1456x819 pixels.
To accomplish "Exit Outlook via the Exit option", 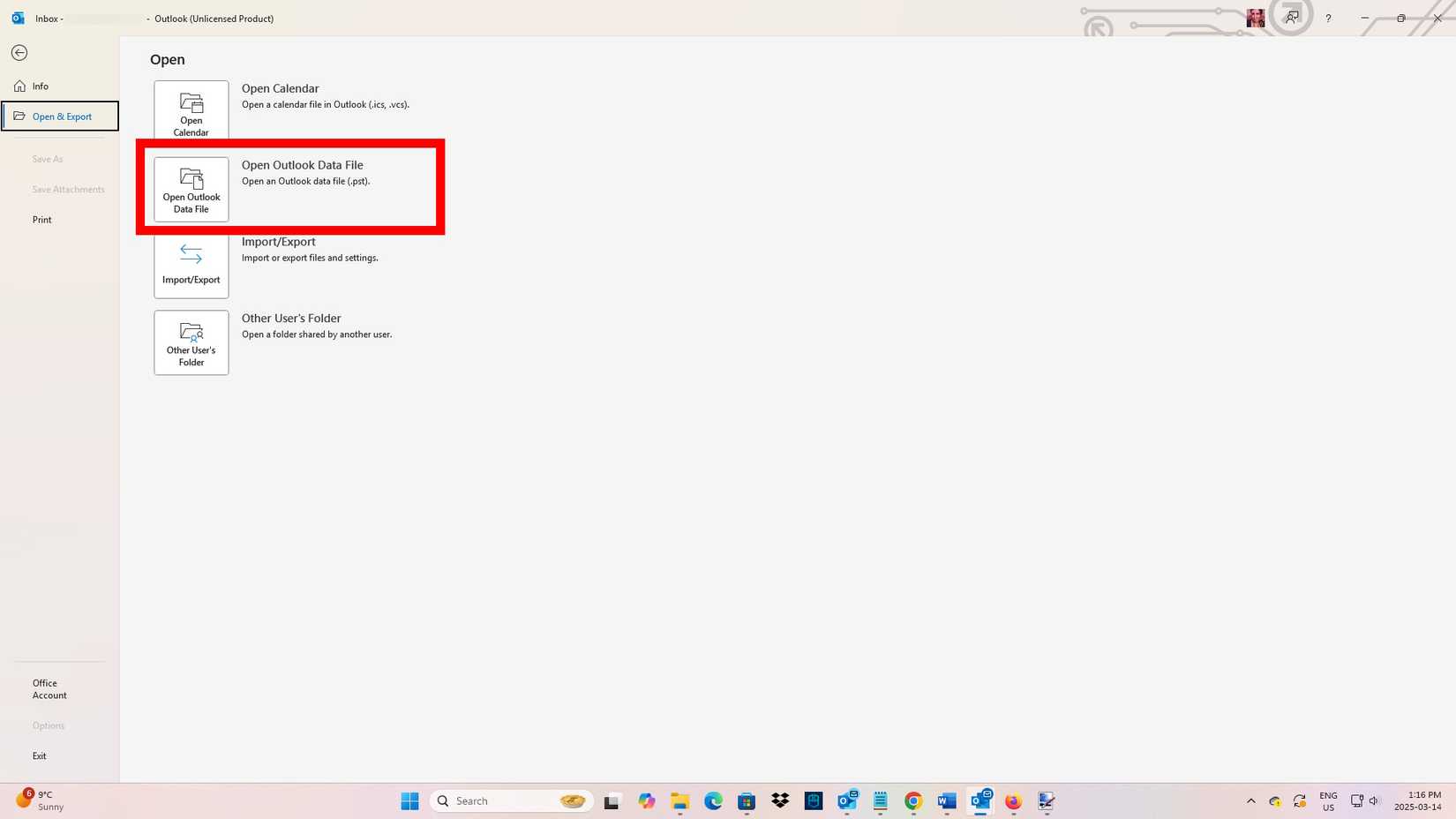I will tap(40, 755).
